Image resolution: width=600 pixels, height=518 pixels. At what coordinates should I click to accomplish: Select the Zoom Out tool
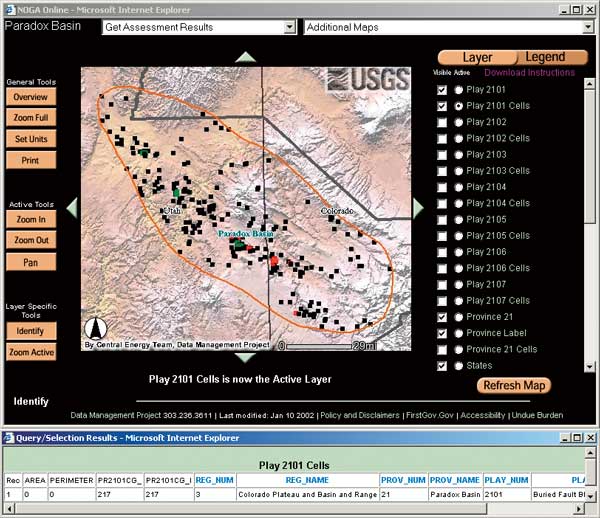tap(31, 240)
